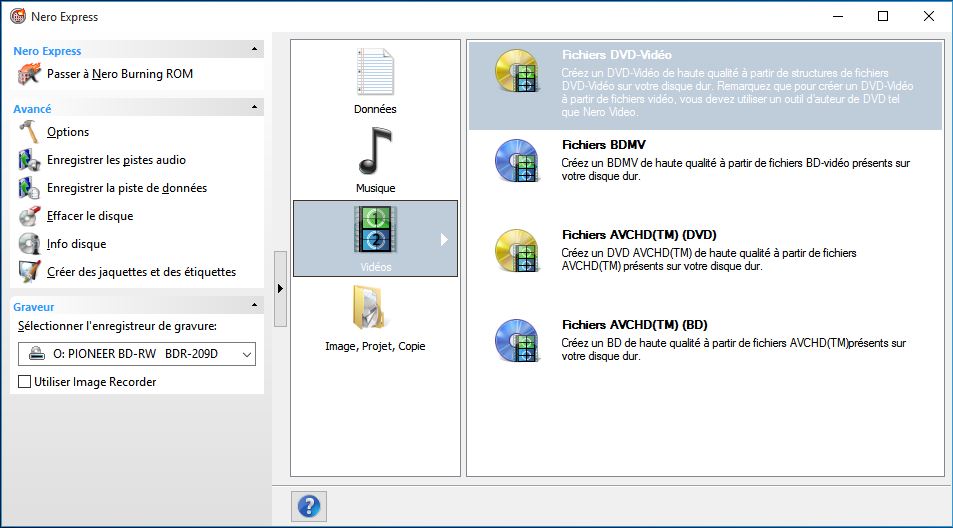Open help with the question mark button
953x528 pixels.
[x=309, y=506]
